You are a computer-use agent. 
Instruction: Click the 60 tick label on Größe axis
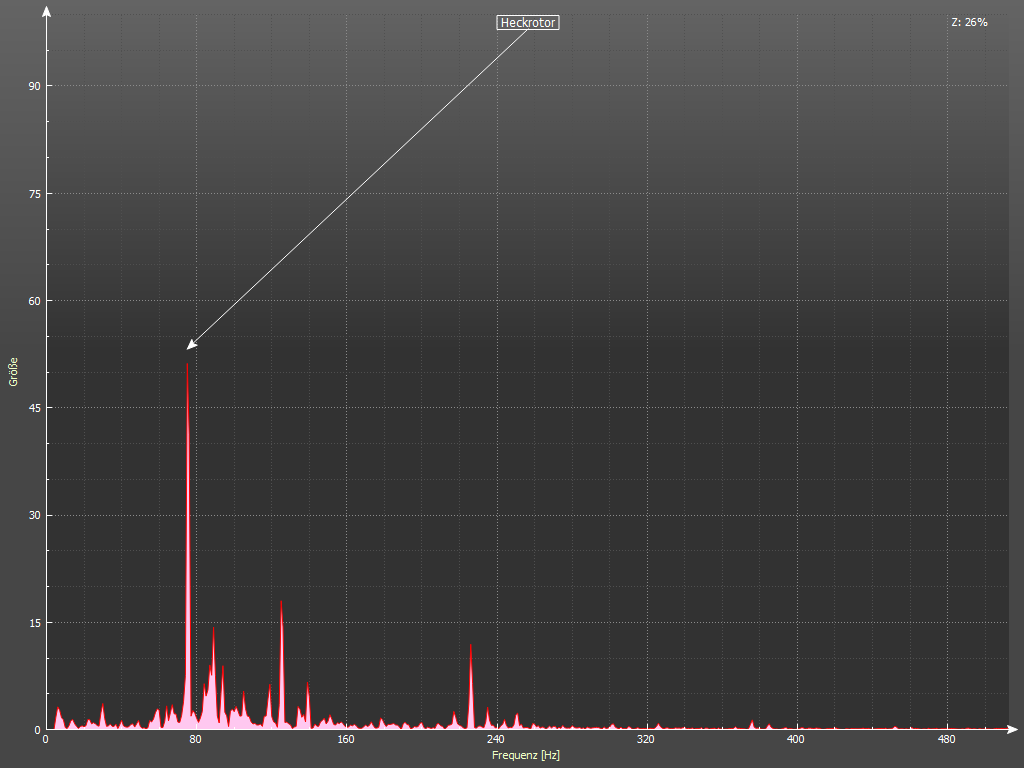[34, 301]
